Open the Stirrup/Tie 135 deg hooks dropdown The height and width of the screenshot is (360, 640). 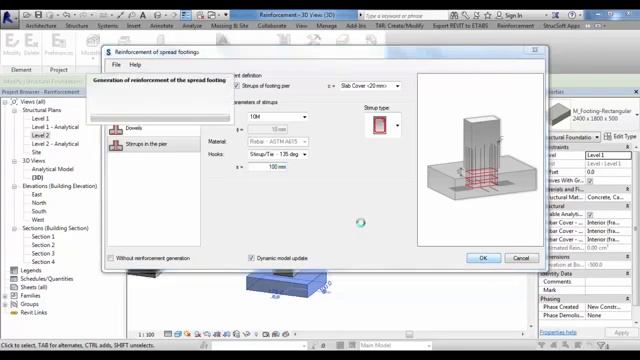coord(278,154)
